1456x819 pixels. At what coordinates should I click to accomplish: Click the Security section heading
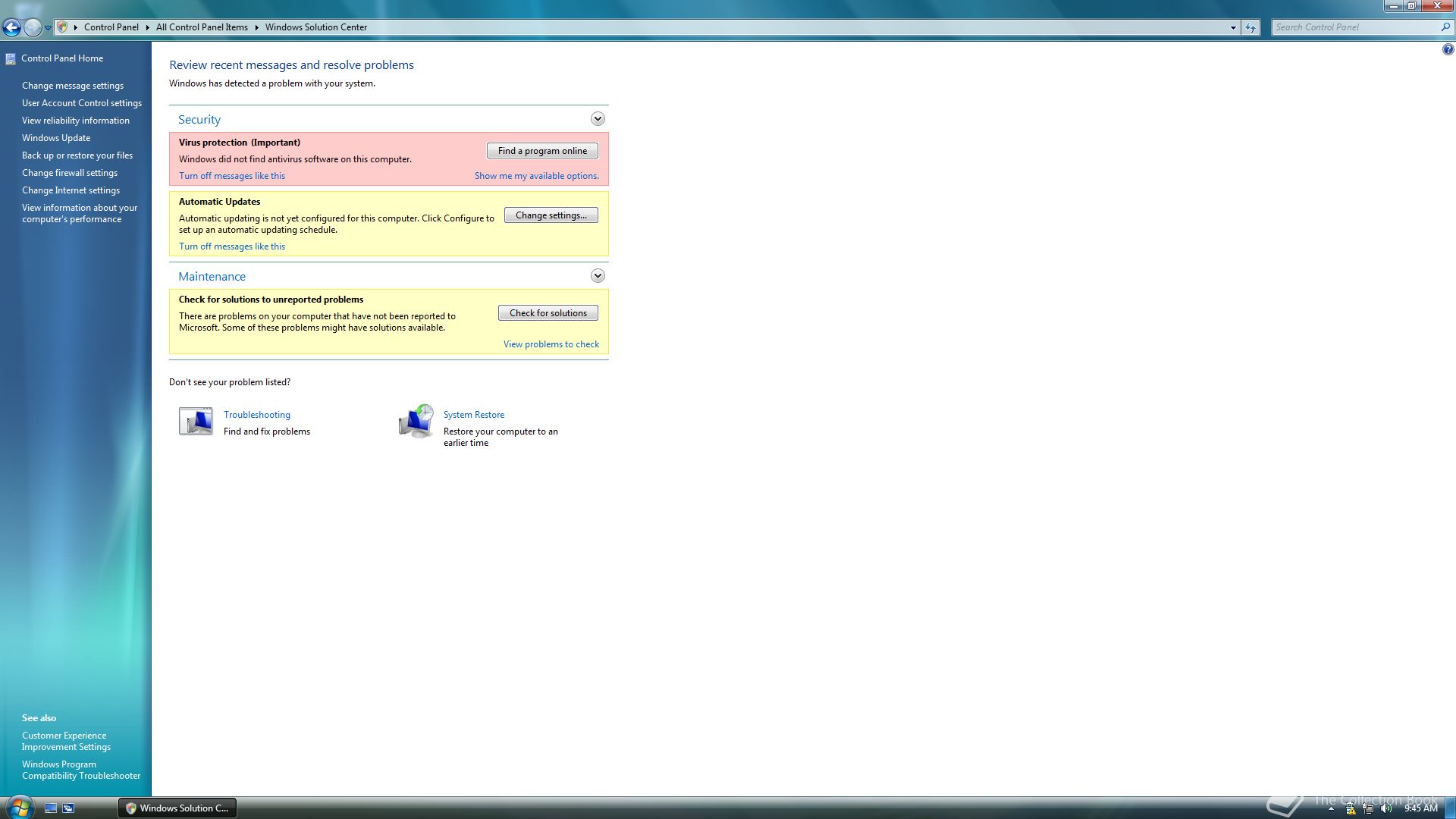[199, 120]
